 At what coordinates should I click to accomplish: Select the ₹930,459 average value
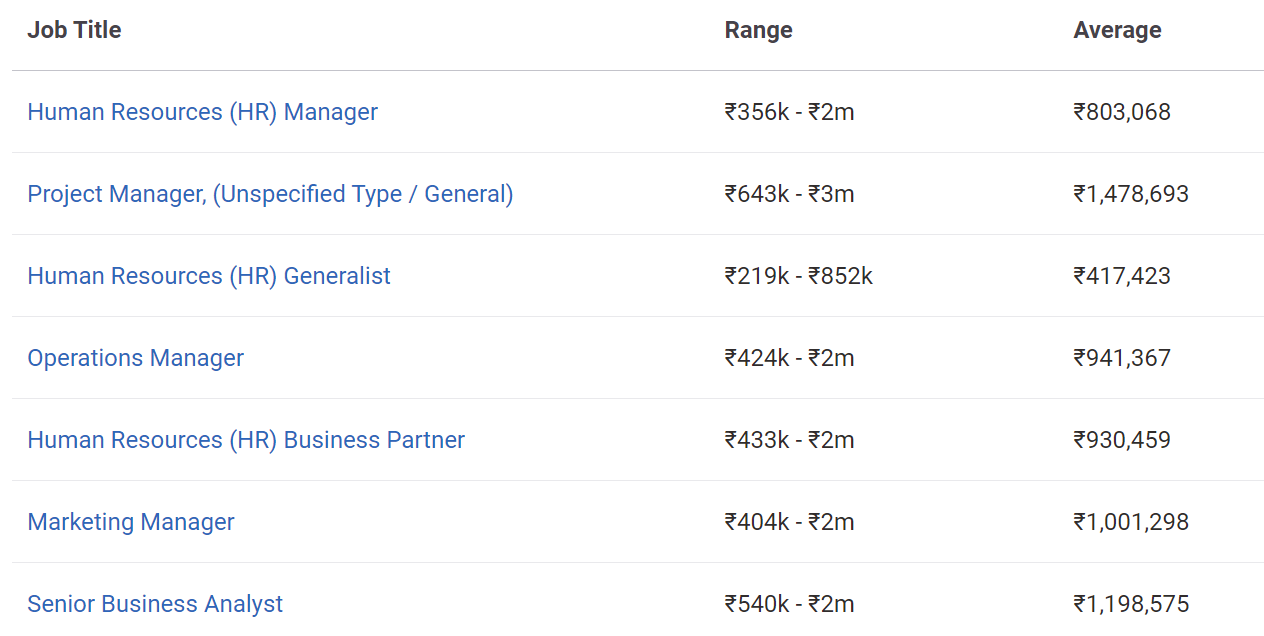pyautogui.click(x=1122, y=440)
